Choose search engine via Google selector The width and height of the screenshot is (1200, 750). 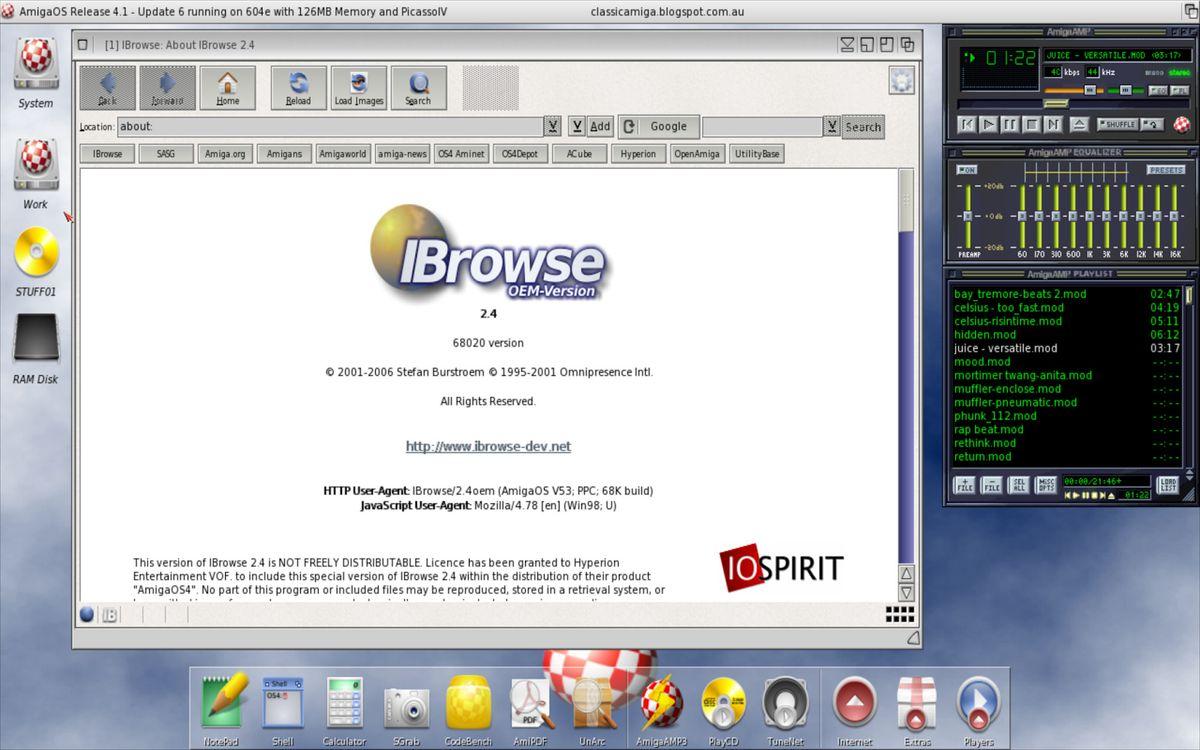tap(658, 126)
